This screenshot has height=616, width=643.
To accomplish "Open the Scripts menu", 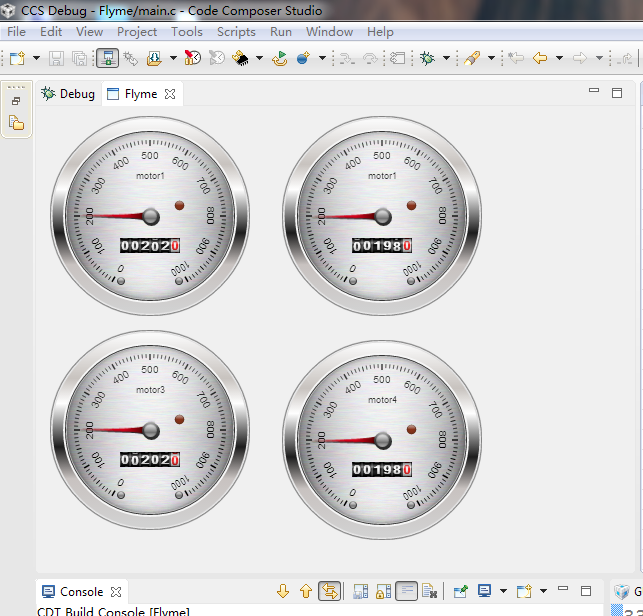I will pos(236,32).
